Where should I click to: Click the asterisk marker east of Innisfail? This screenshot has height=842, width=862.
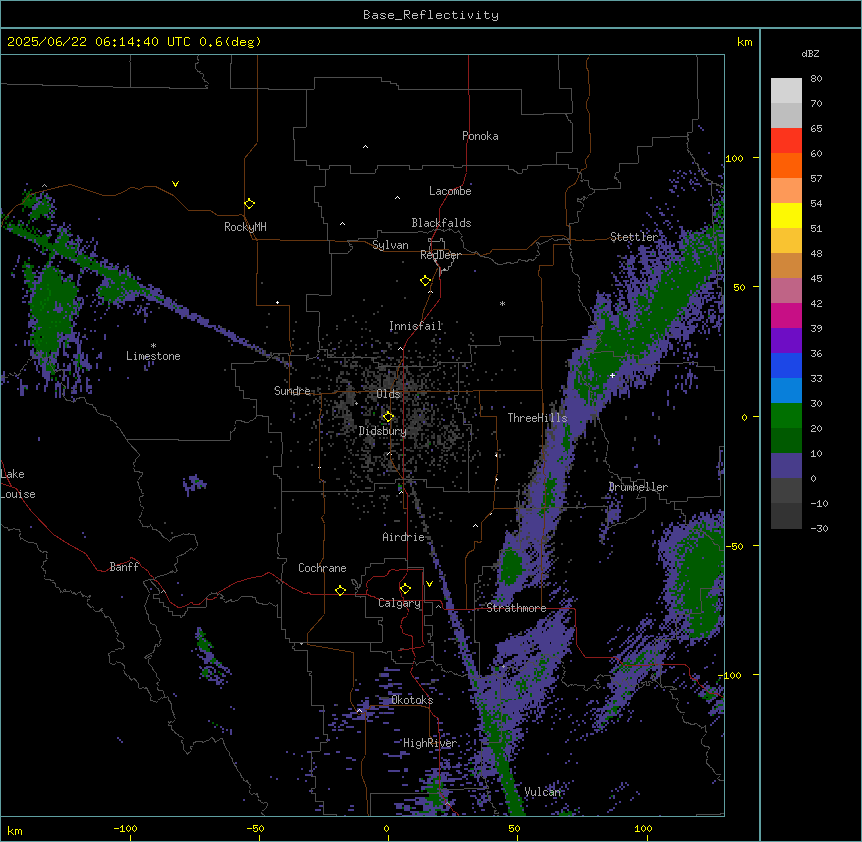click(502, 303)
